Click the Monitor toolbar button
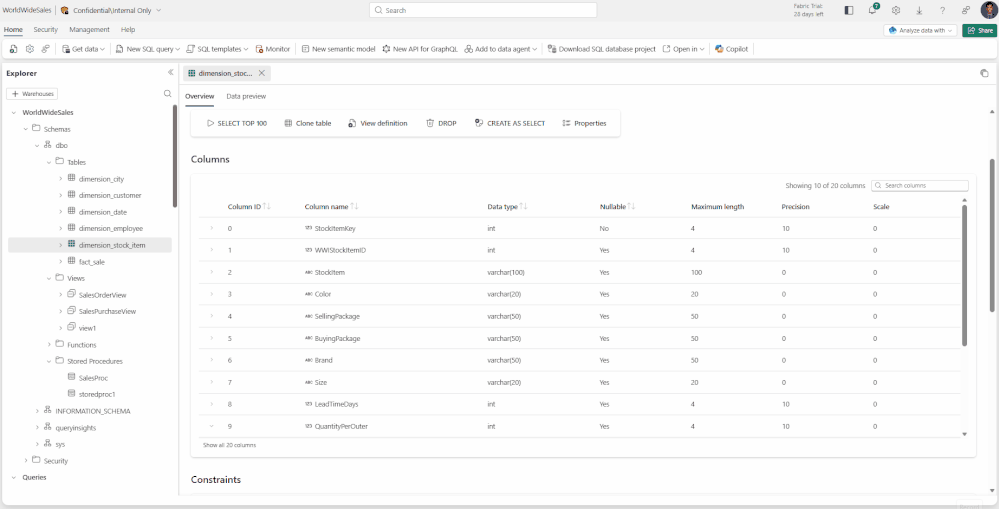The width and height of the screenshot is (999, 509). 273,49
